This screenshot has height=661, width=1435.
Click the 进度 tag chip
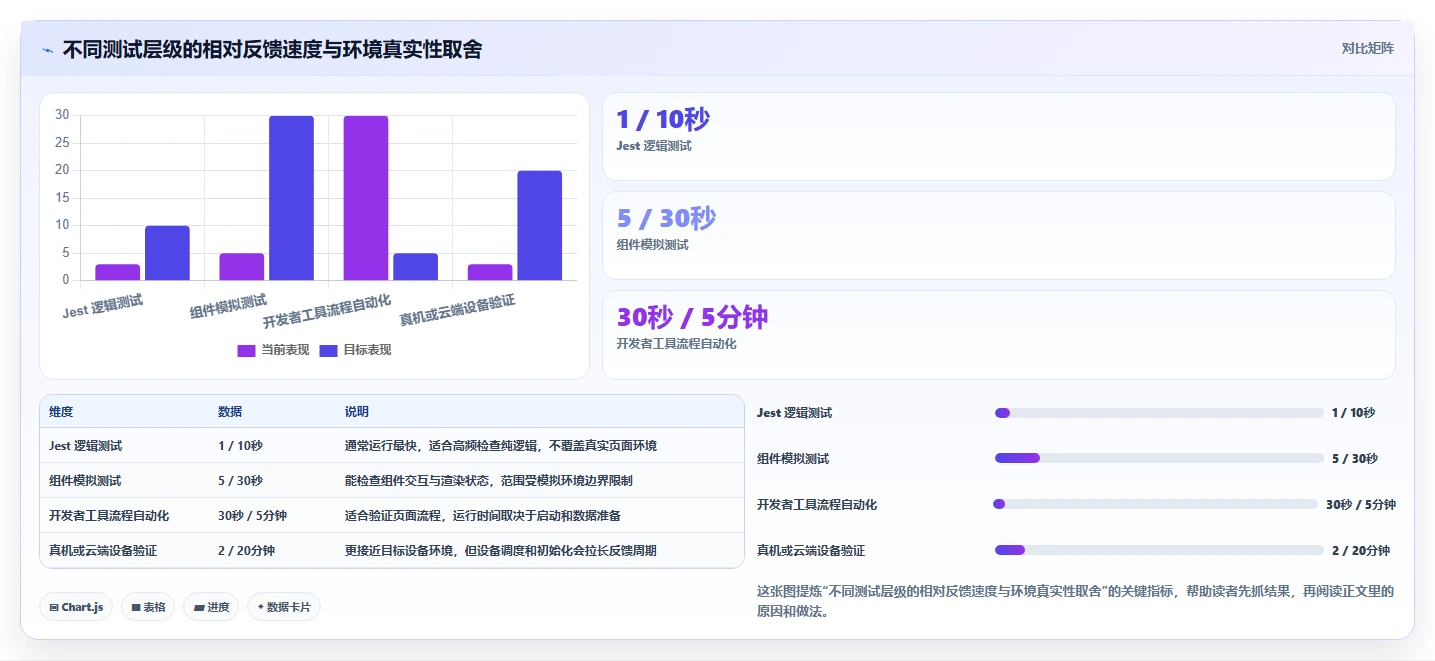pos(211,607)
